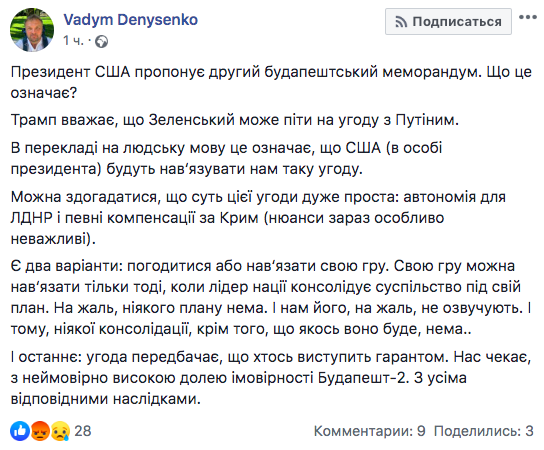Click the sentence 'Трамп вважає, що Зеленський'
This screenshot has width=544, height=450.
click(235, 120)
